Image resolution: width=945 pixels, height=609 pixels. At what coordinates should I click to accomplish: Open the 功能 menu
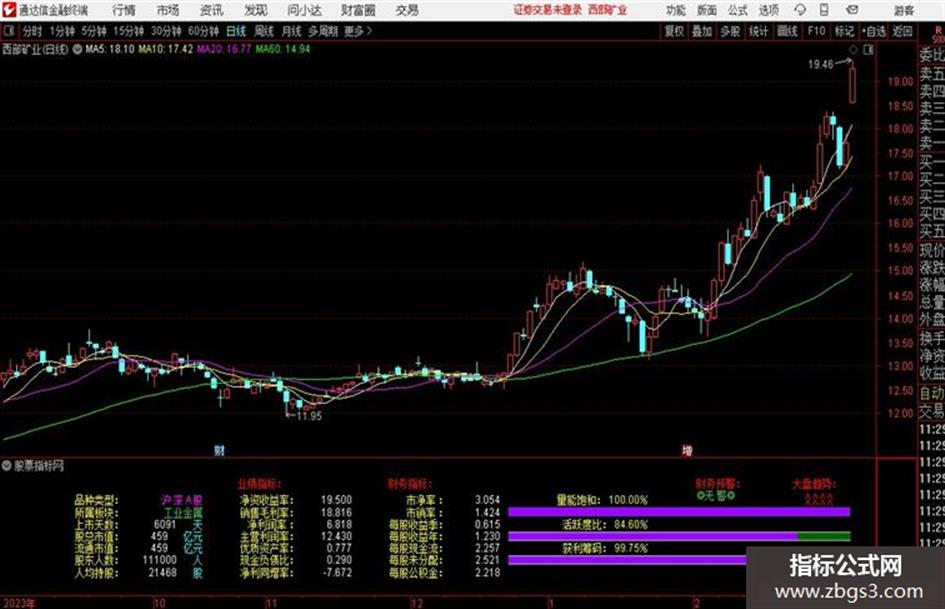(x=676, y=10)
